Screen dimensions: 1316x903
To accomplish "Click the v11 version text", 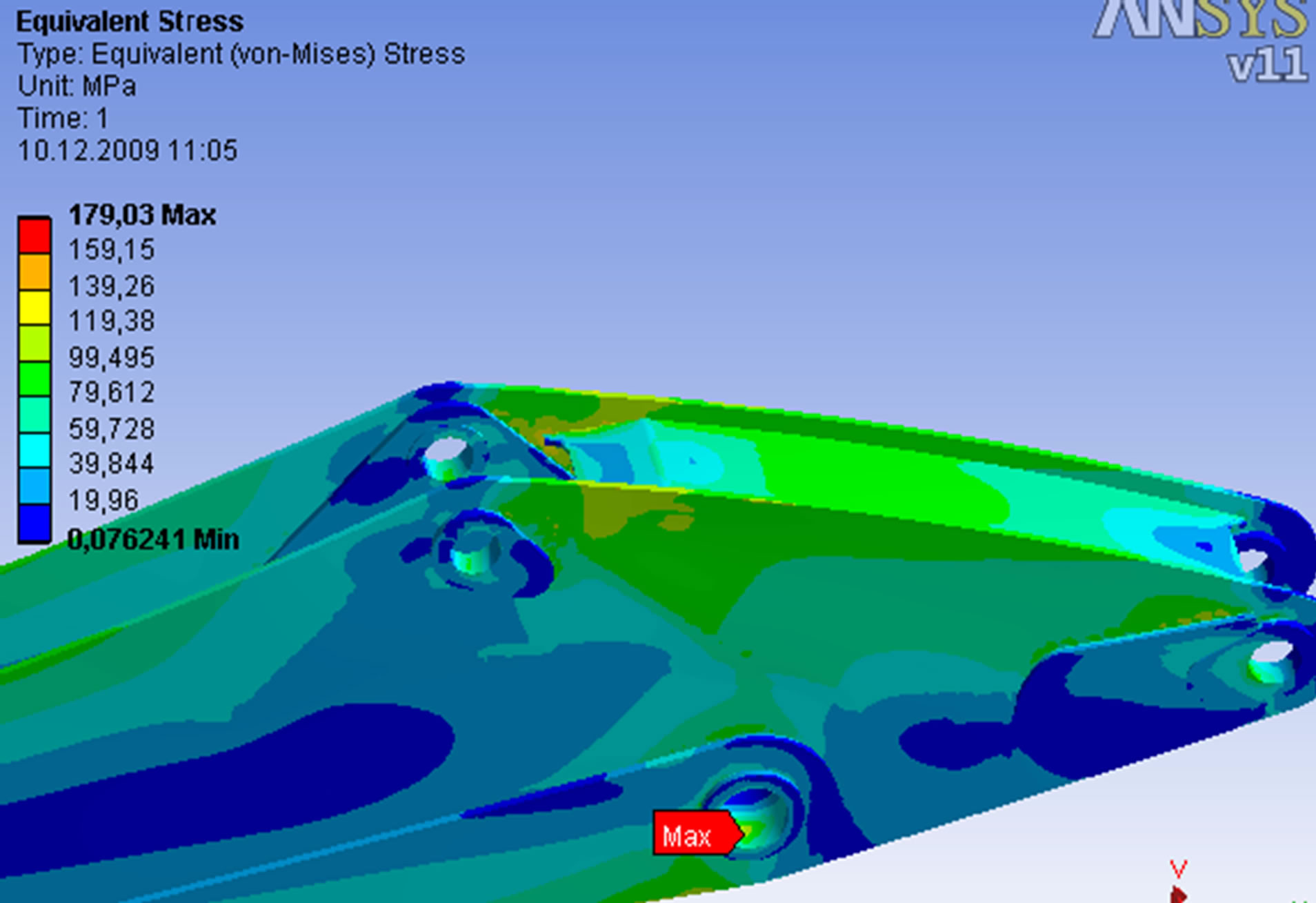I will [x=1268, y=66].
